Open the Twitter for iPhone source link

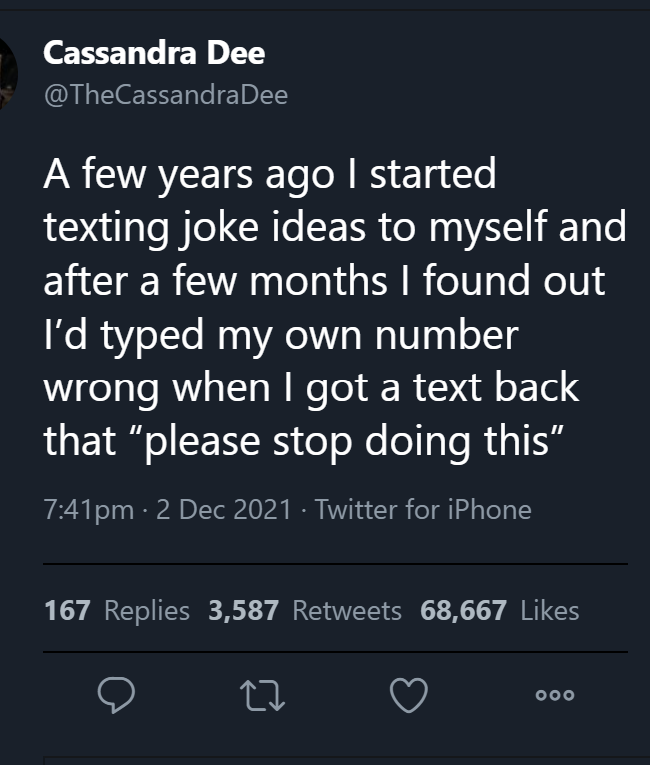(x=423, y=510)
